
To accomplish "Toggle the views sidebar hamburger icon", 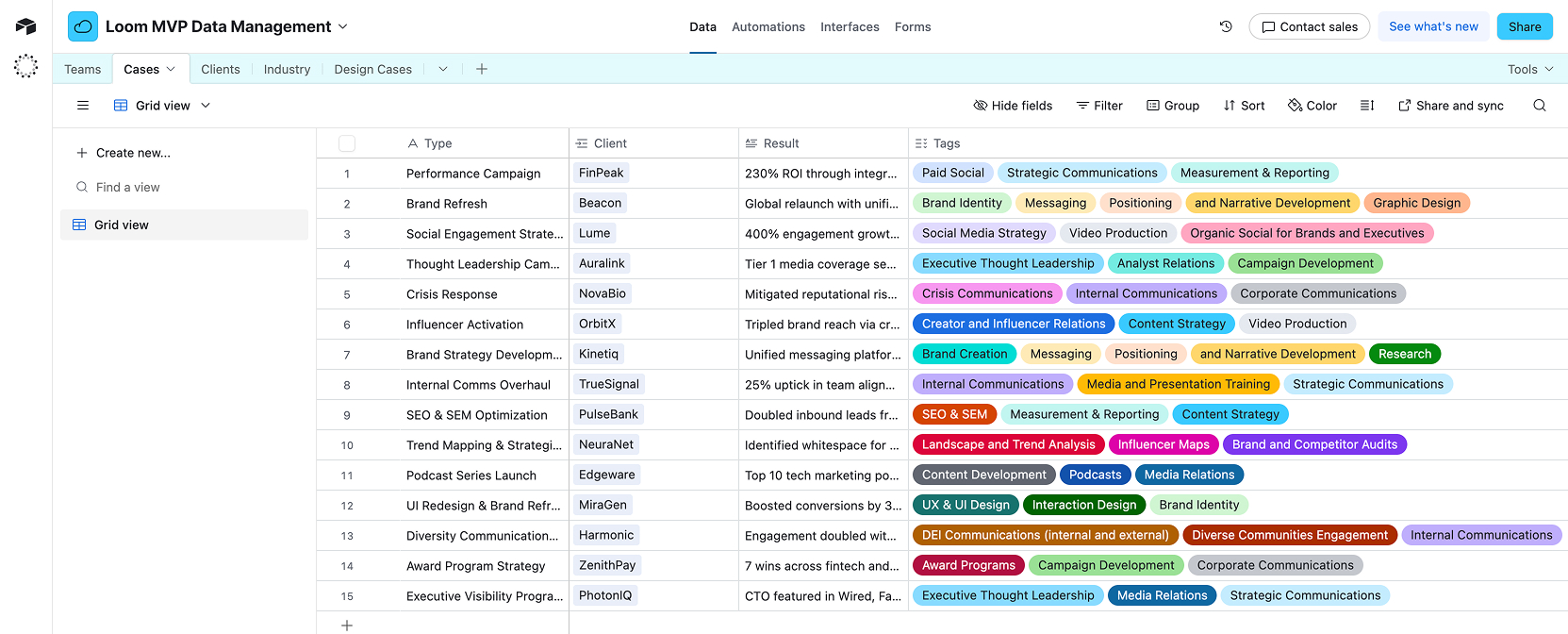I will [x=83, y=106].
